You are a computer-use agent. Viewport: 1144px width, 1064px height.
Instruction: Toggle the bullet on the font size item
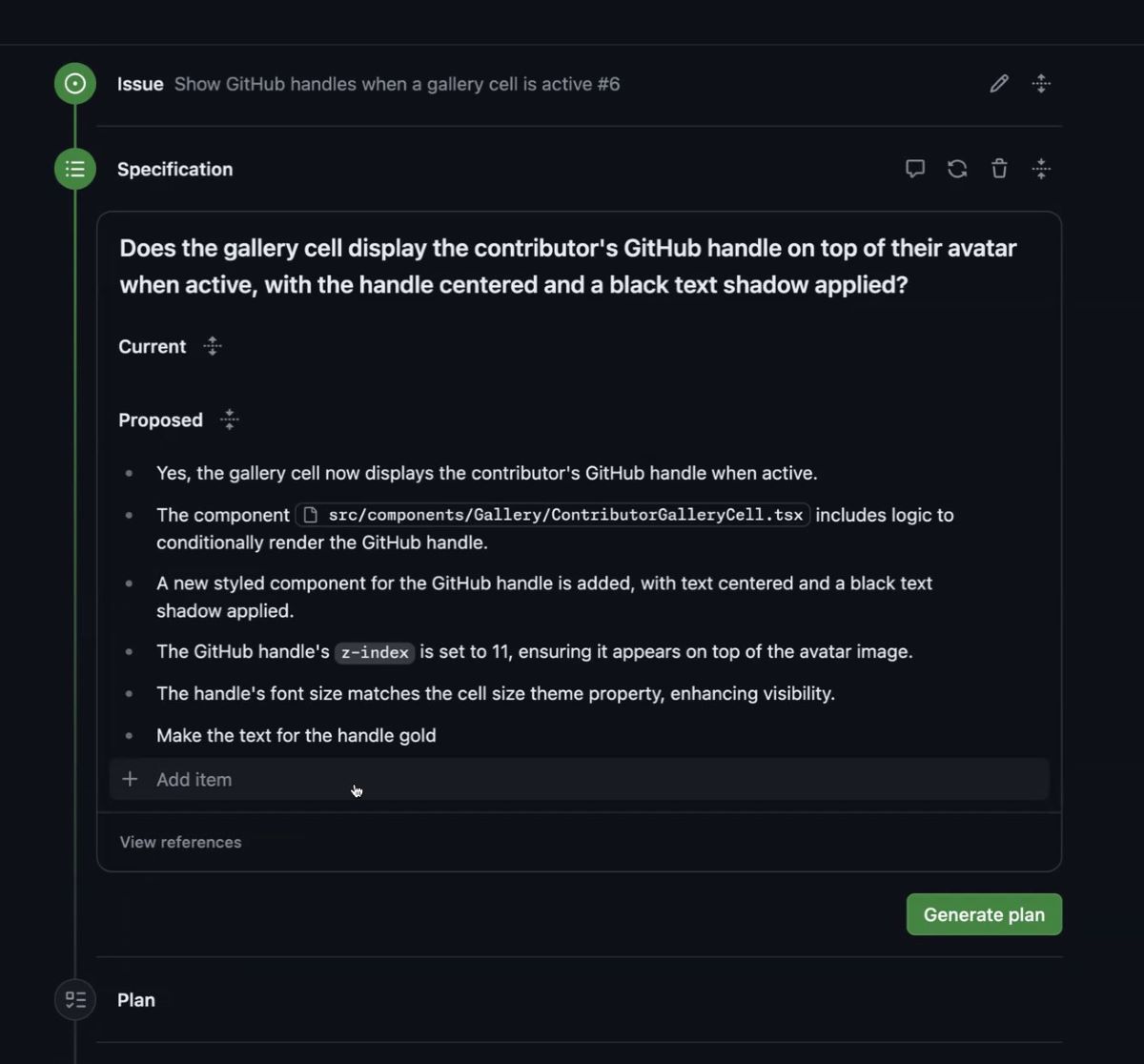(130, 694)
